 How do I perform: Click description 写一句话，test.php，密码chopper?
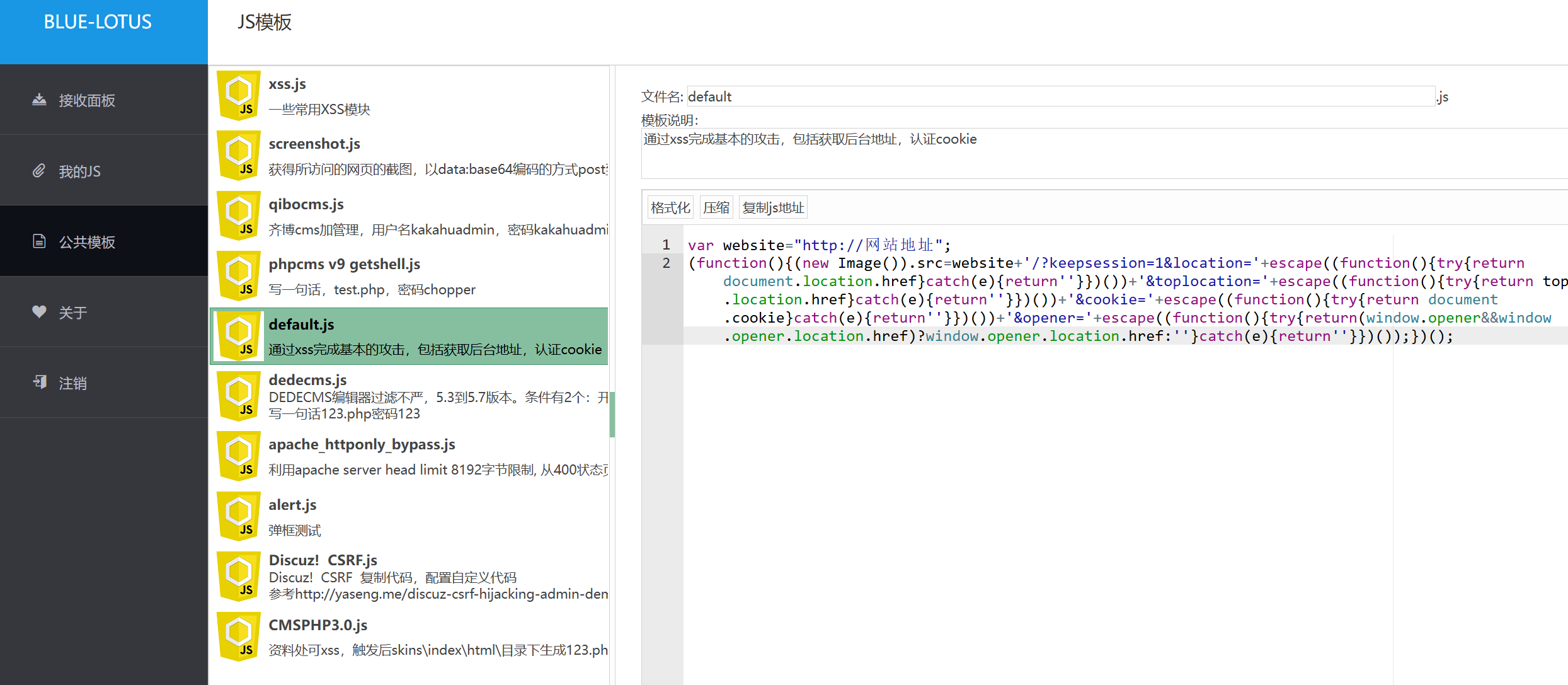(372, 290)
